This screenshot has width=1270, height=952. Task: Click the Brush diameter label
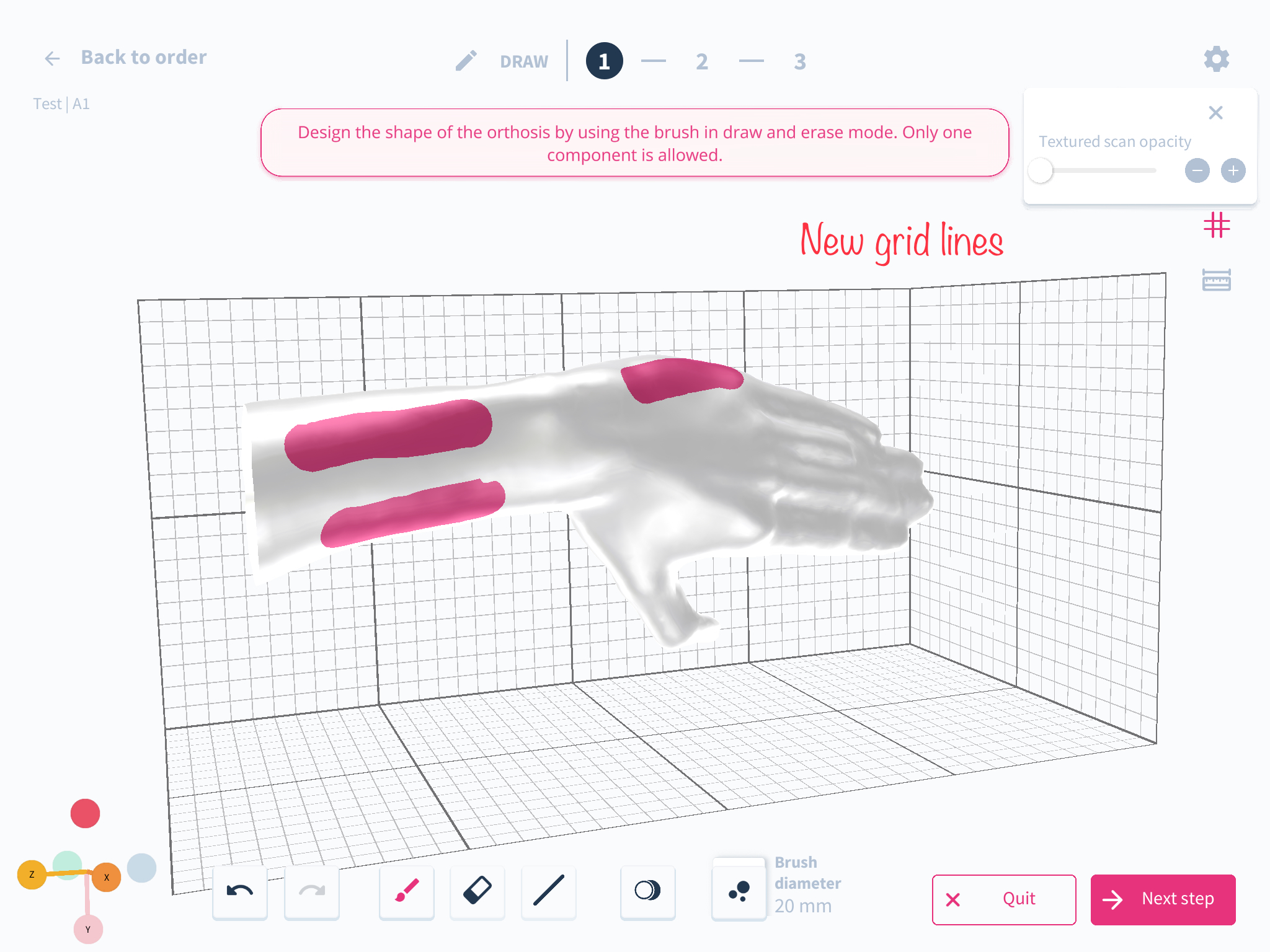click(x=807, y=873)
